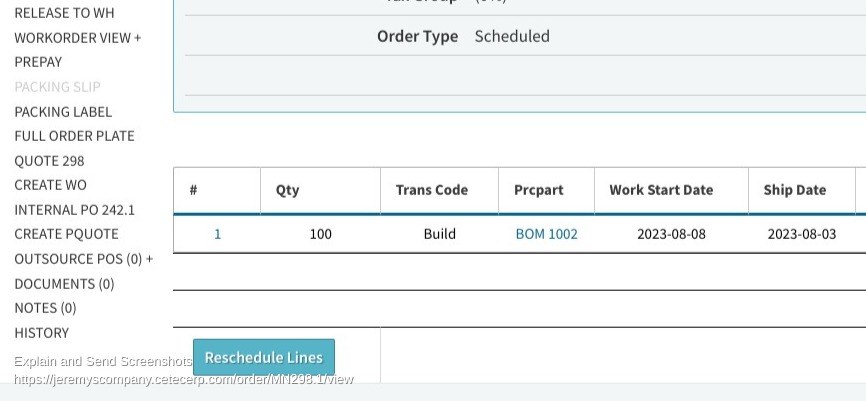Open QUOTE 298 link
This screenshot has height=401, width=866.
[49, 160]
